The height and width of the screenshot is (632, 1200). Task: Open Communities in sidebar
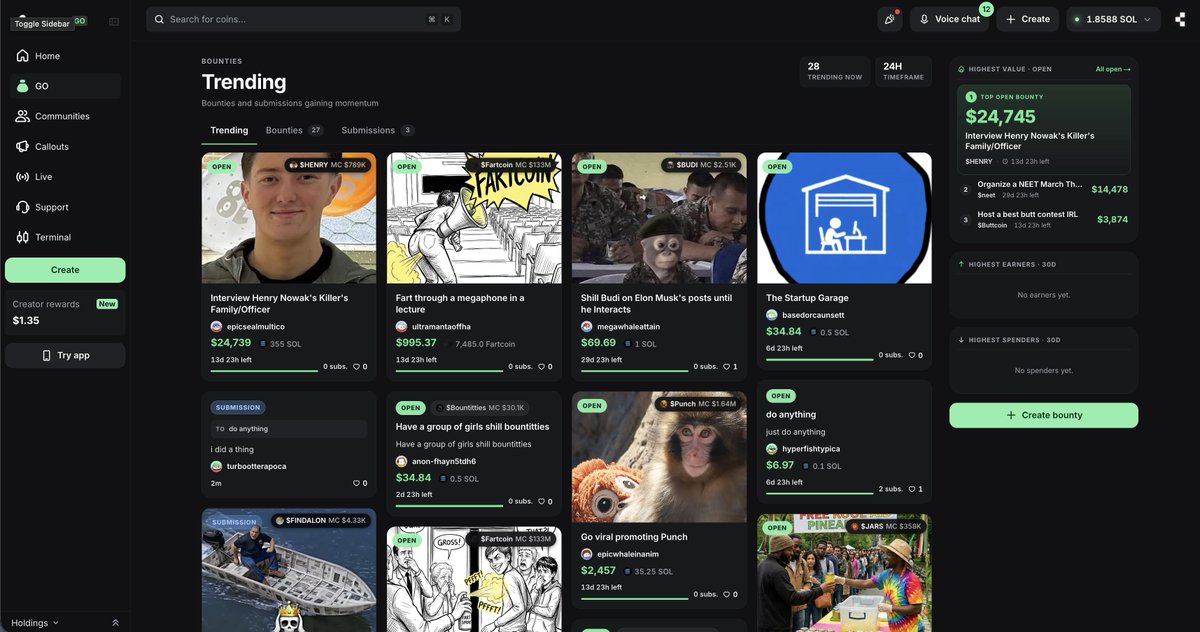(x=63, y=116)
